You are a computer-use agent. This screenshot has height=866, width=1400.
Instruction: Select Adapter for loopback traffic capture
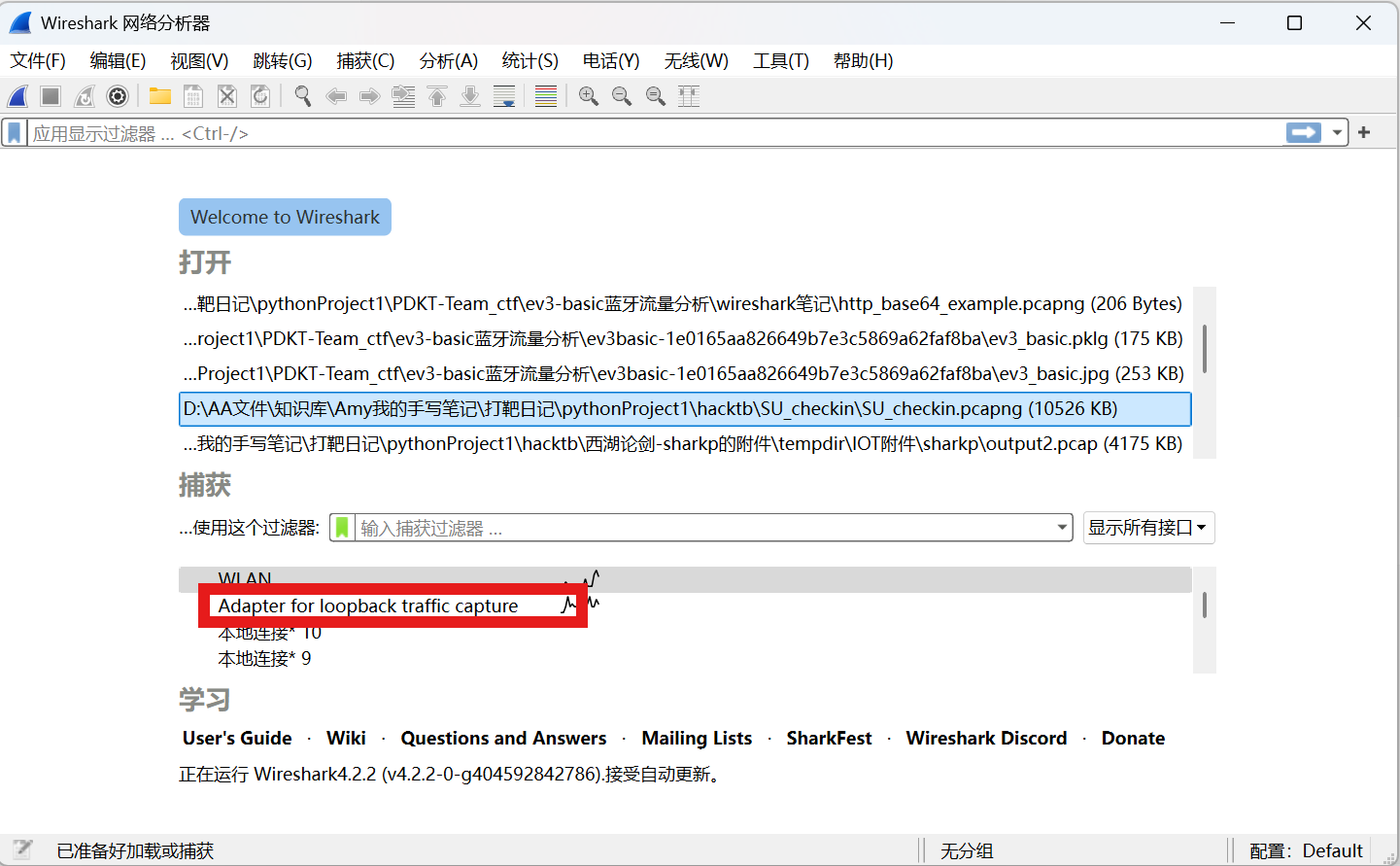coord(685,606)
